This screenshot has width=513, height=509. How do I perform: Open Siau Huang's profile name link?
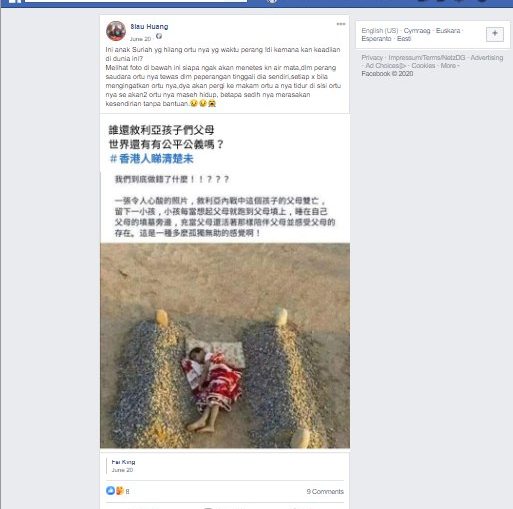click(149, 27)
